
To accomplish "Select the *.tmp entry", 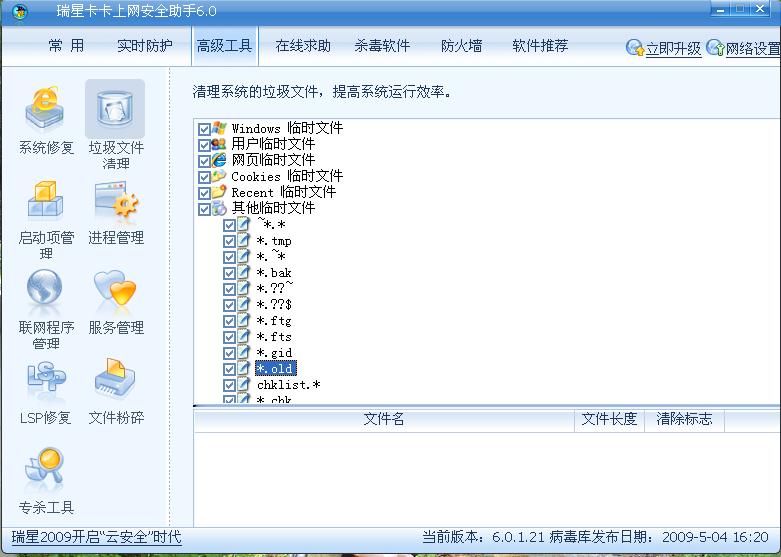I will [x=274, y=241].
